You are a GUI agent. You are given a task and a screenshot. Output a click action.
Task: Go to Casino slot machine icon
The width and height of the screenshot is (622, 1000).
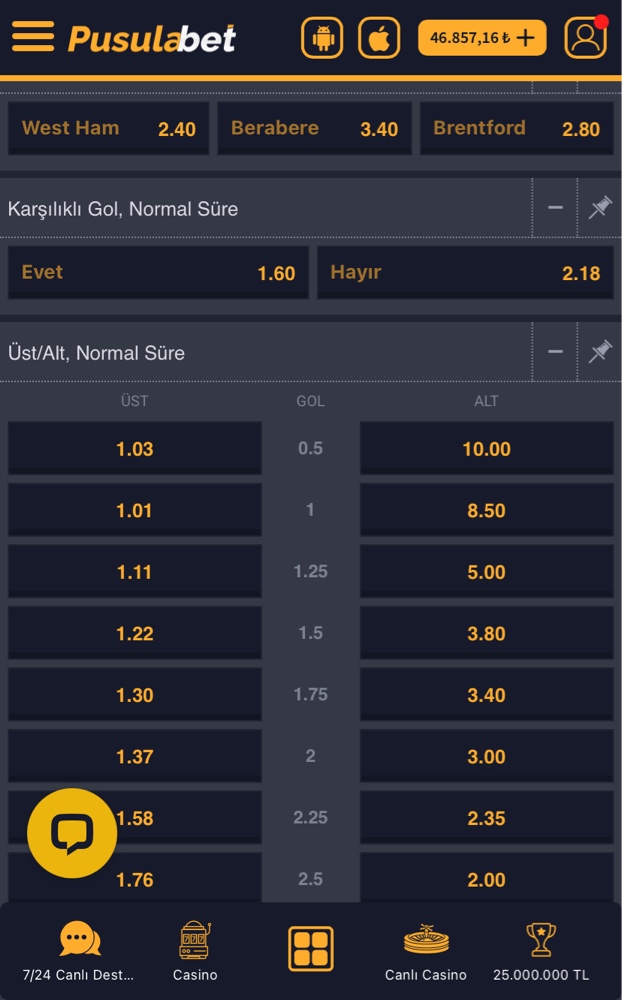point(195,948)
